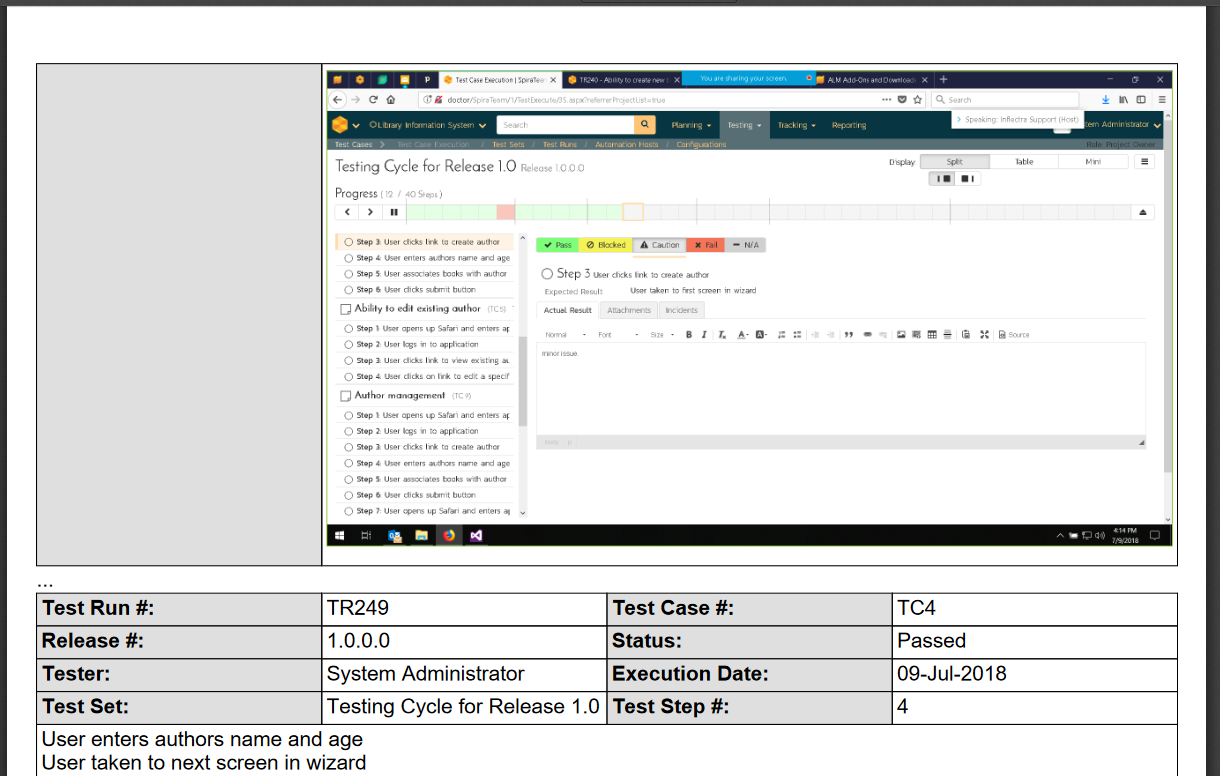Mark the step as Fail

pos(706,245)
